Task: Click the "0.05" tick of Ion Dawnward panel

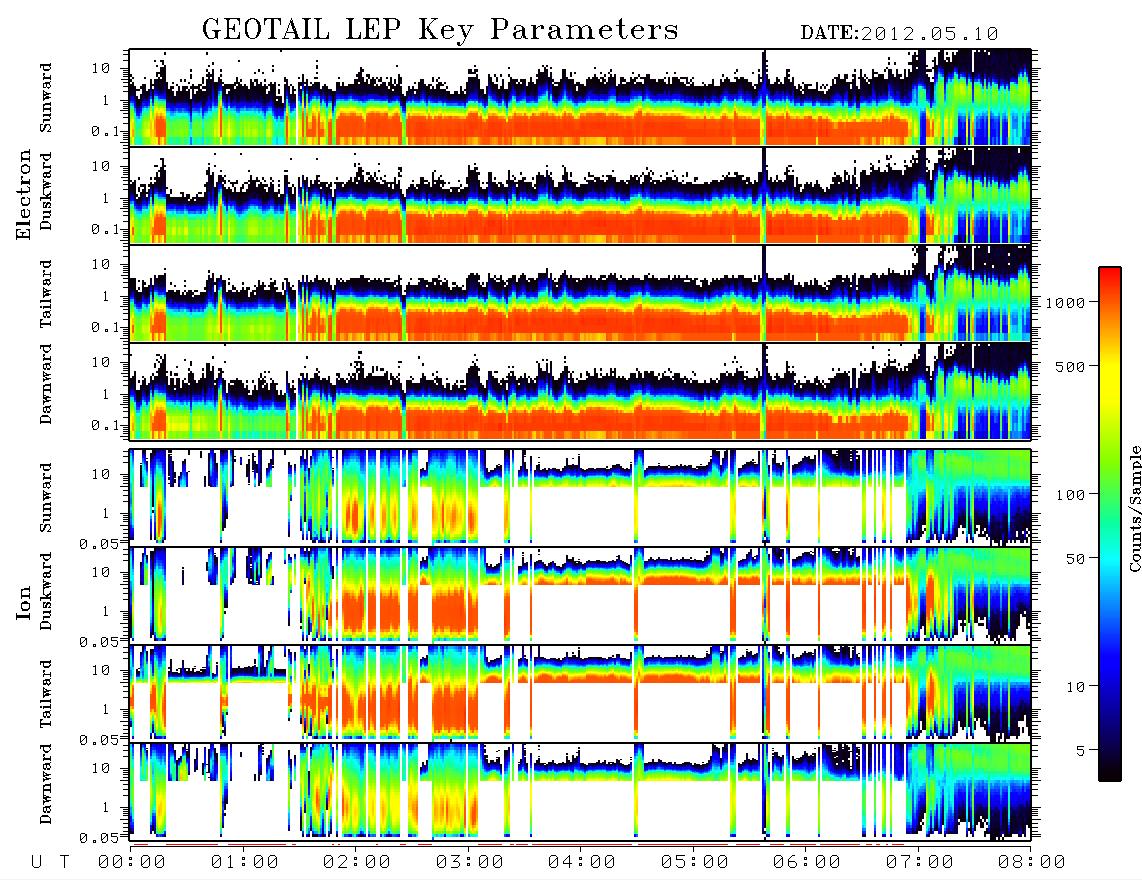Action: [x=98, y=838]
